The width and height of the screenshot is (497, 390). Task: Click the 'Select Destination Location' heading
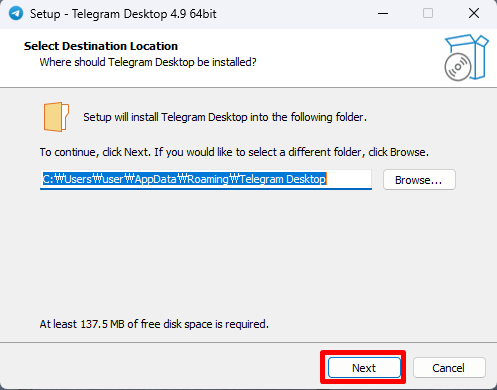pyautogui.click(x=101, y=46)
